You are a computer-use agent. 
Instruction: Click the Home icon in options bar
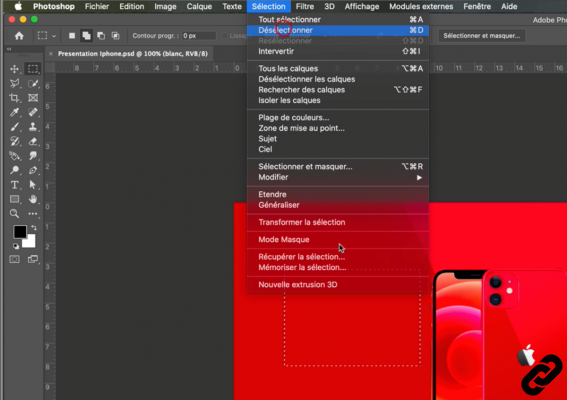[x=19, y=35]
